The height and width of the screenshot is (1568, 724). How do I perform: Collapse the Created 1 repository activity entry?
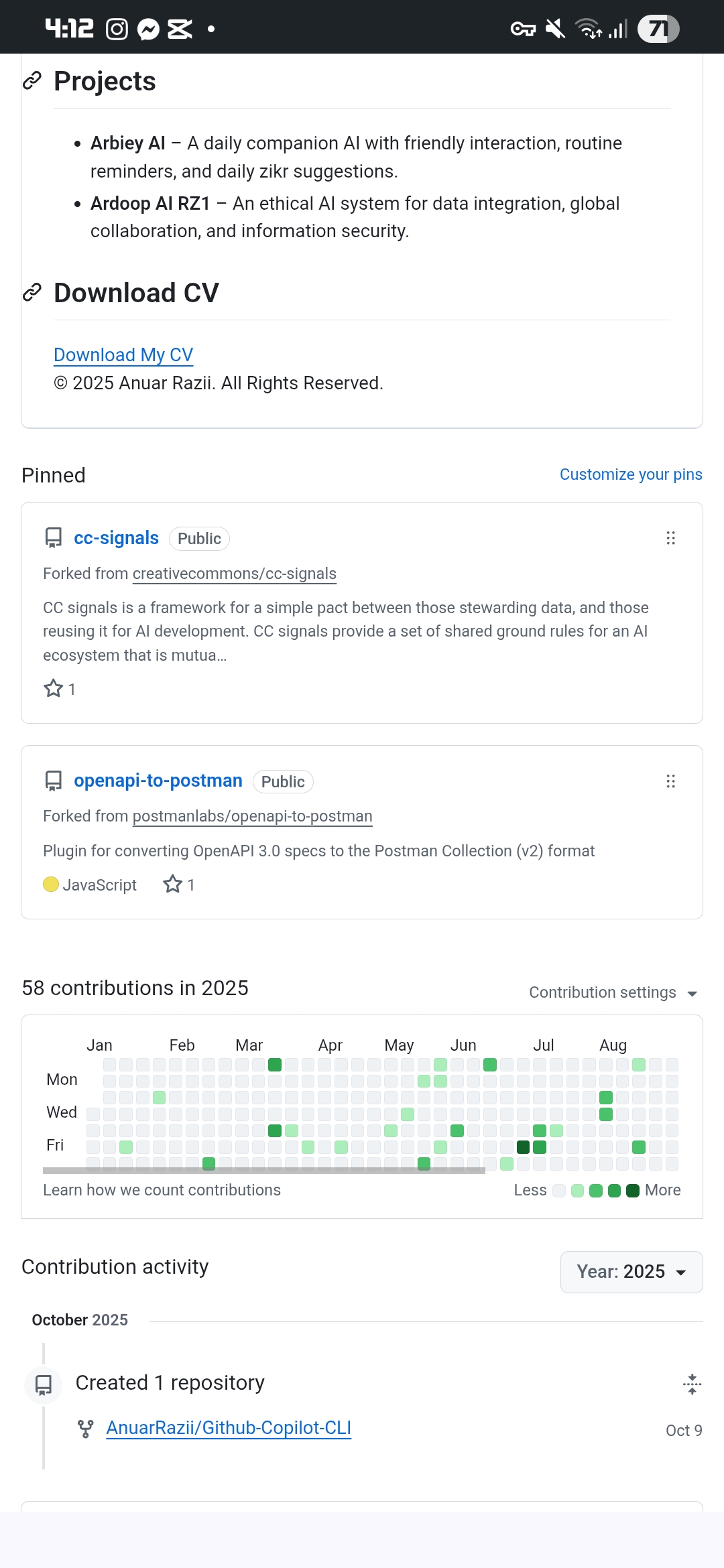pyautogui.click(x=692, y=1384)
